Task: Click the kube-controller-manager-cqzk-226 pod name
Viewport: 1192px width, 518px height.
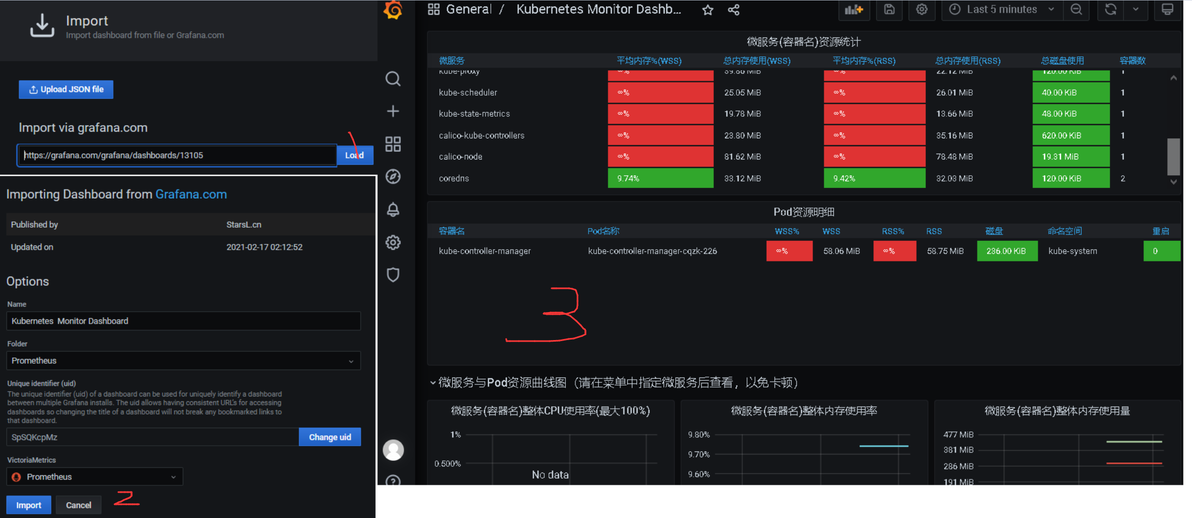Action: [652, 251]
